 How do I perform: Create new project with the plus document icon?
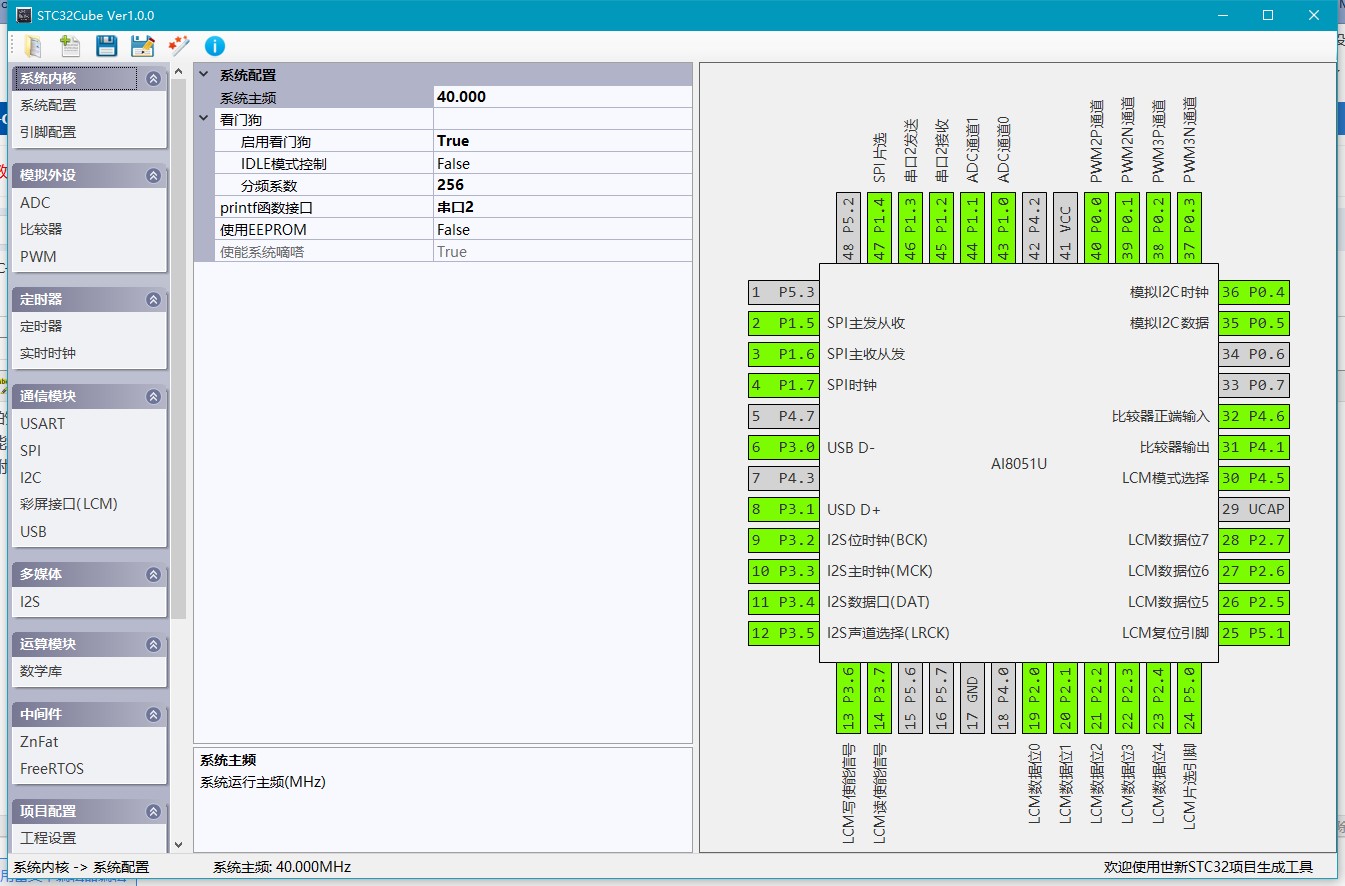[x=70, y=46]
